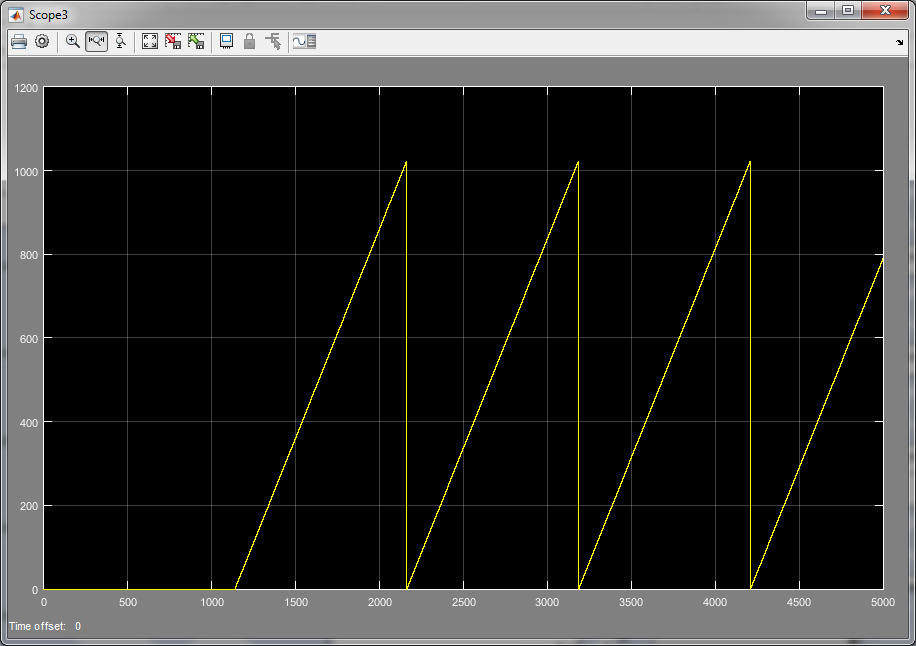Screen dimensions: 916x646
Task: Toggle the floating scope icon
Action: [x=226, y=41]
